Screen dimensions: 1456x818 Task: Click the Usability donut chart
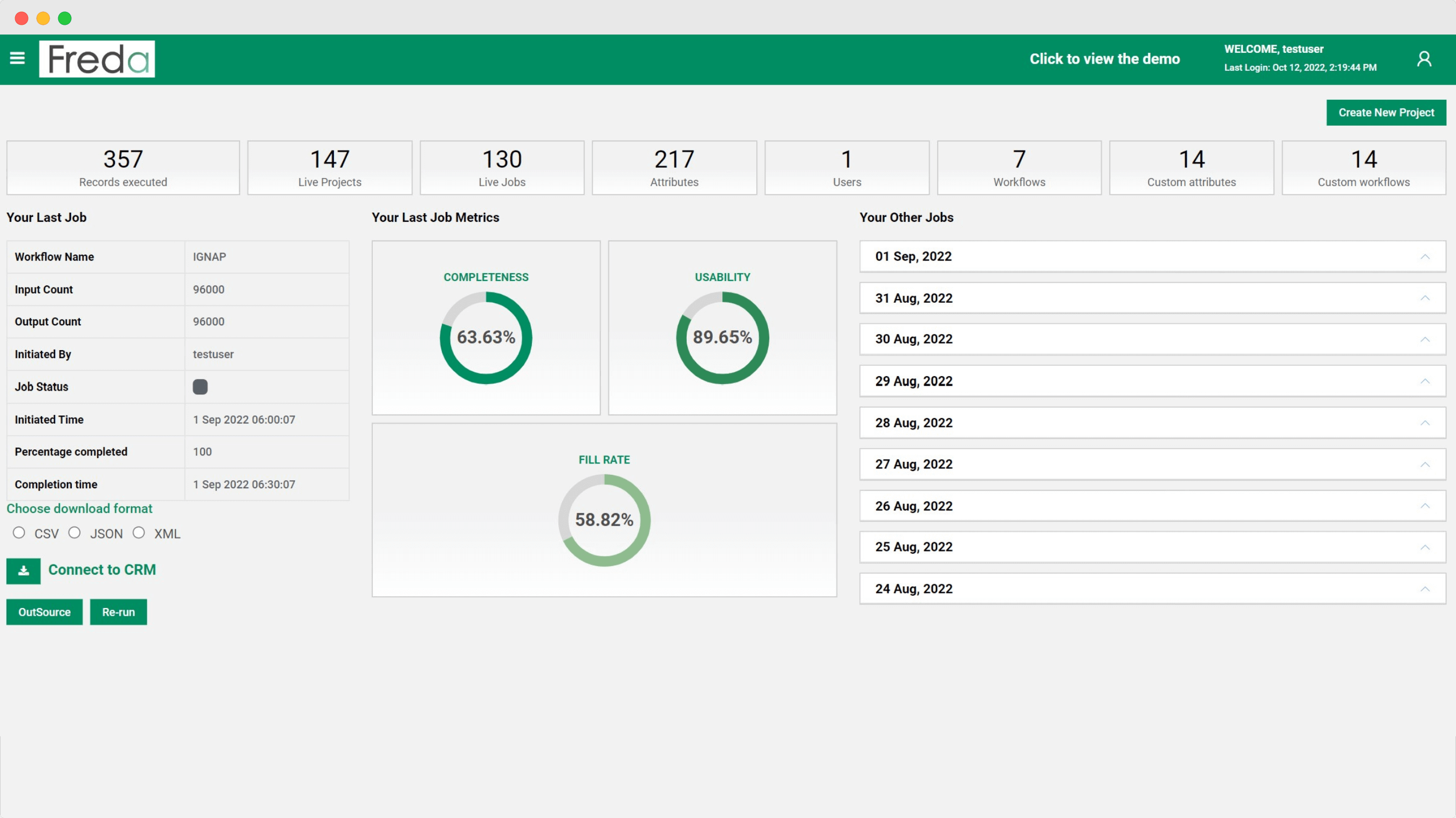tap(722, 337)
